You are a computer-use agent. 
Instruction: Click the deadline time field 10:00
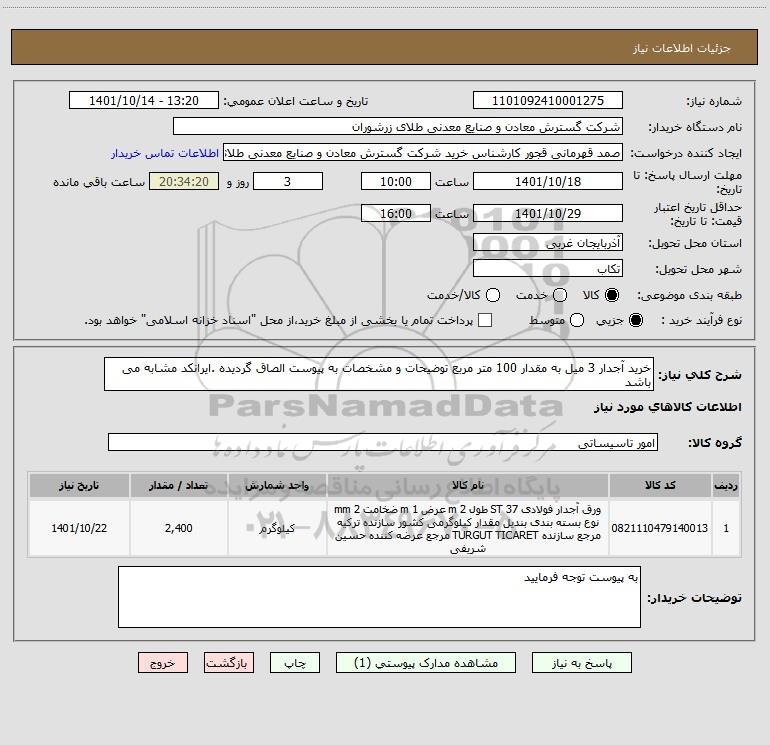click(396, 181)
